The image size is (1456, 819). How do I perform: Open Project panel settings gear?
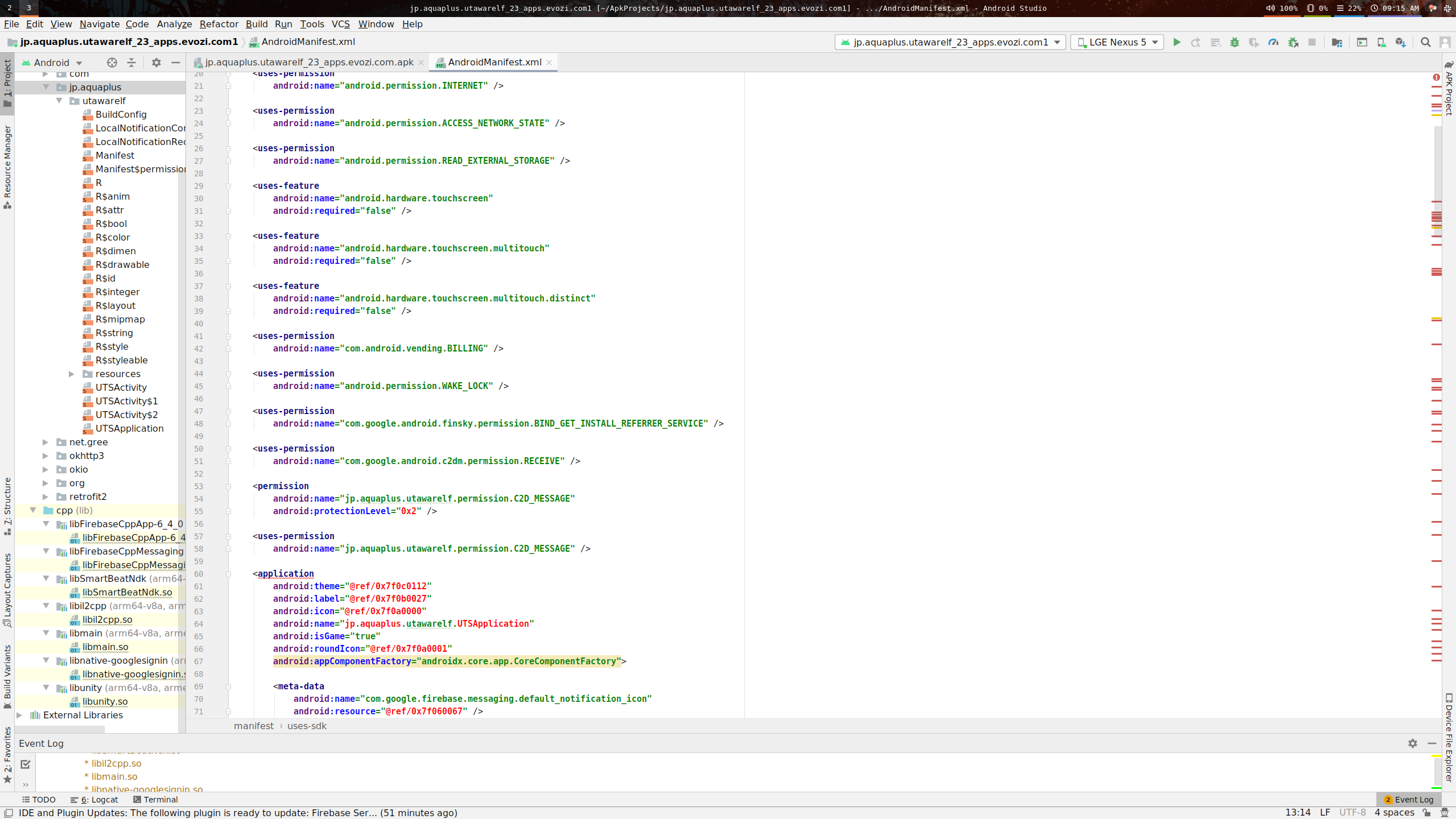coord(156,63)
